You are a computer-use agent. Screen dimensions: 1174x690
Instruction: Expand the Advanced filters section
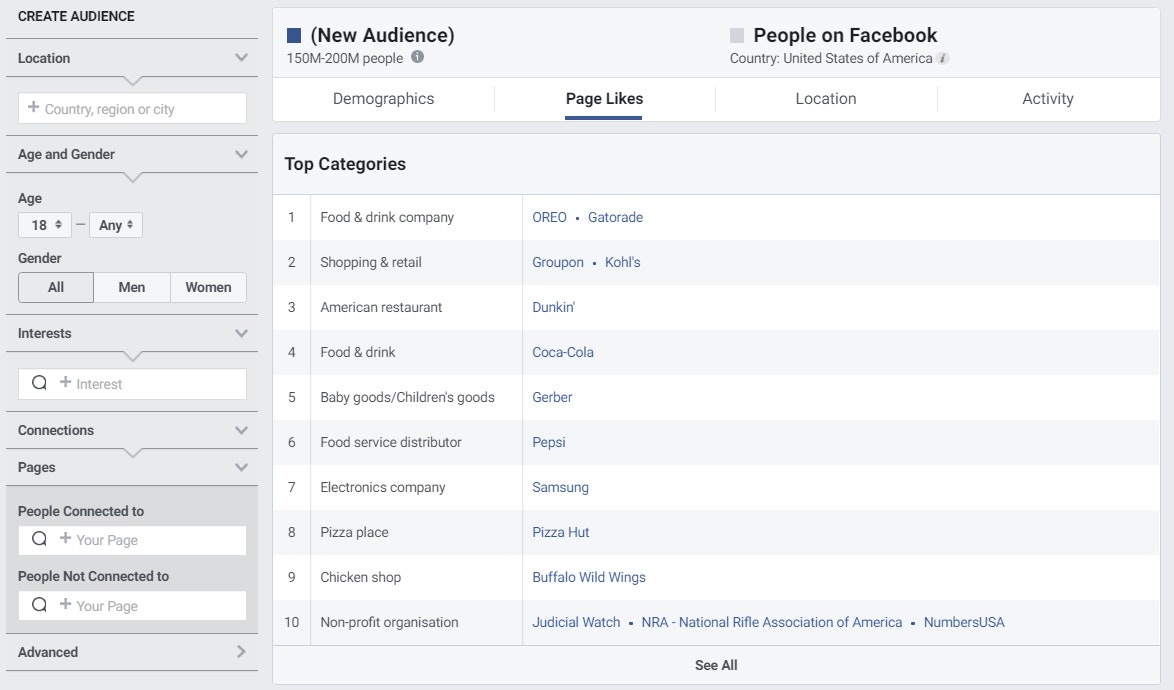(240, 651)
